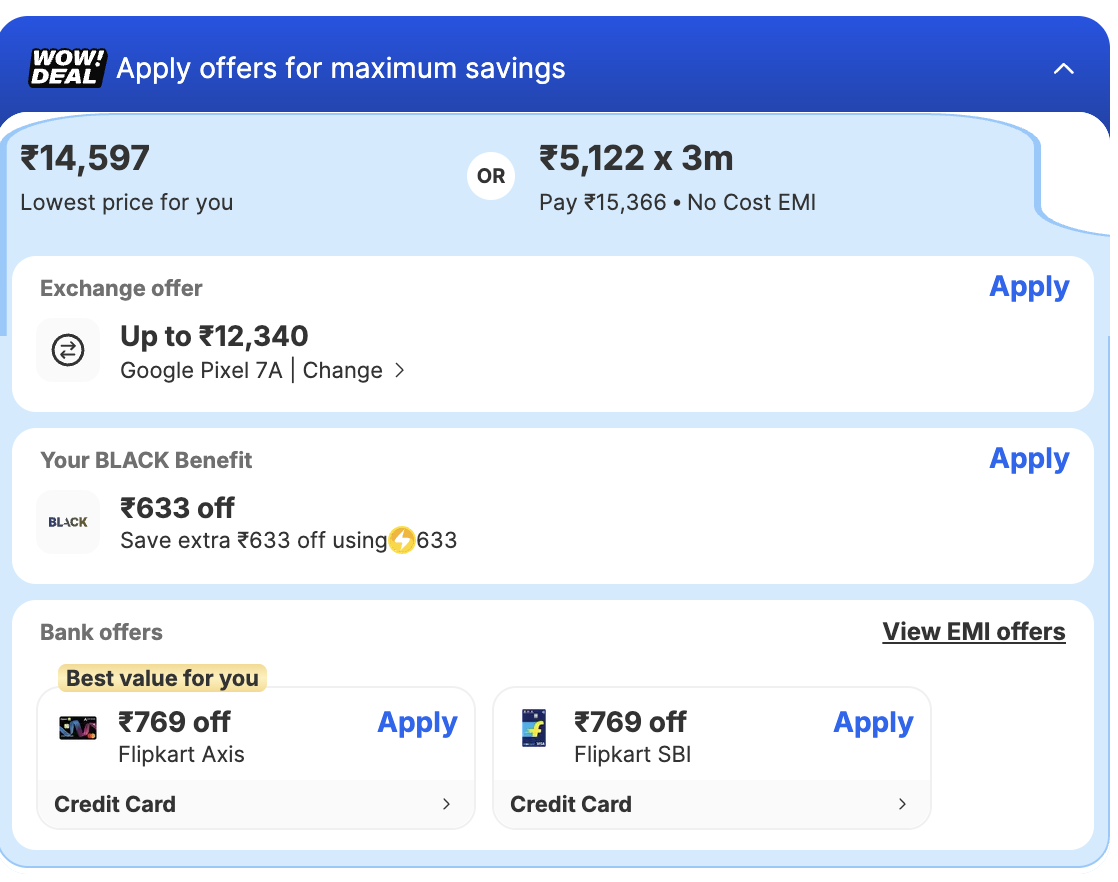1118x882 pixels.
Task: Click the Flipkart SBI card icon
Action: coord(534,729)
